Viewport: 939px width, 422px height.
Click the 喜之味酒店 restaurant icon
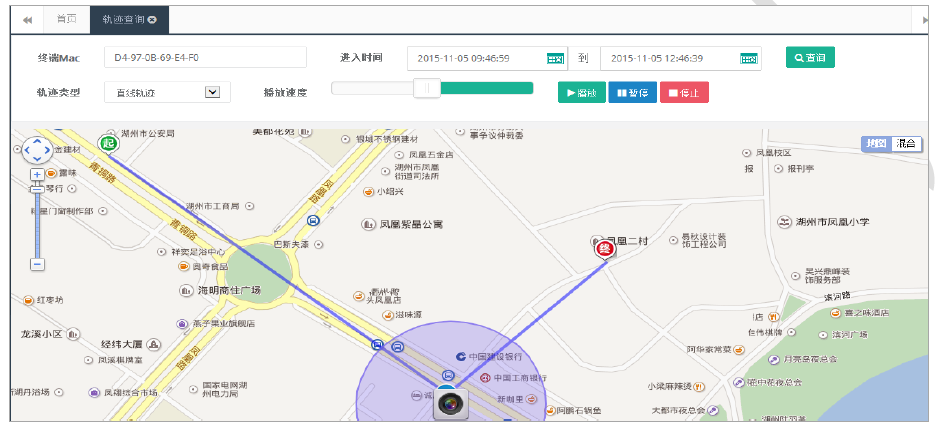(x=835, y=313)
